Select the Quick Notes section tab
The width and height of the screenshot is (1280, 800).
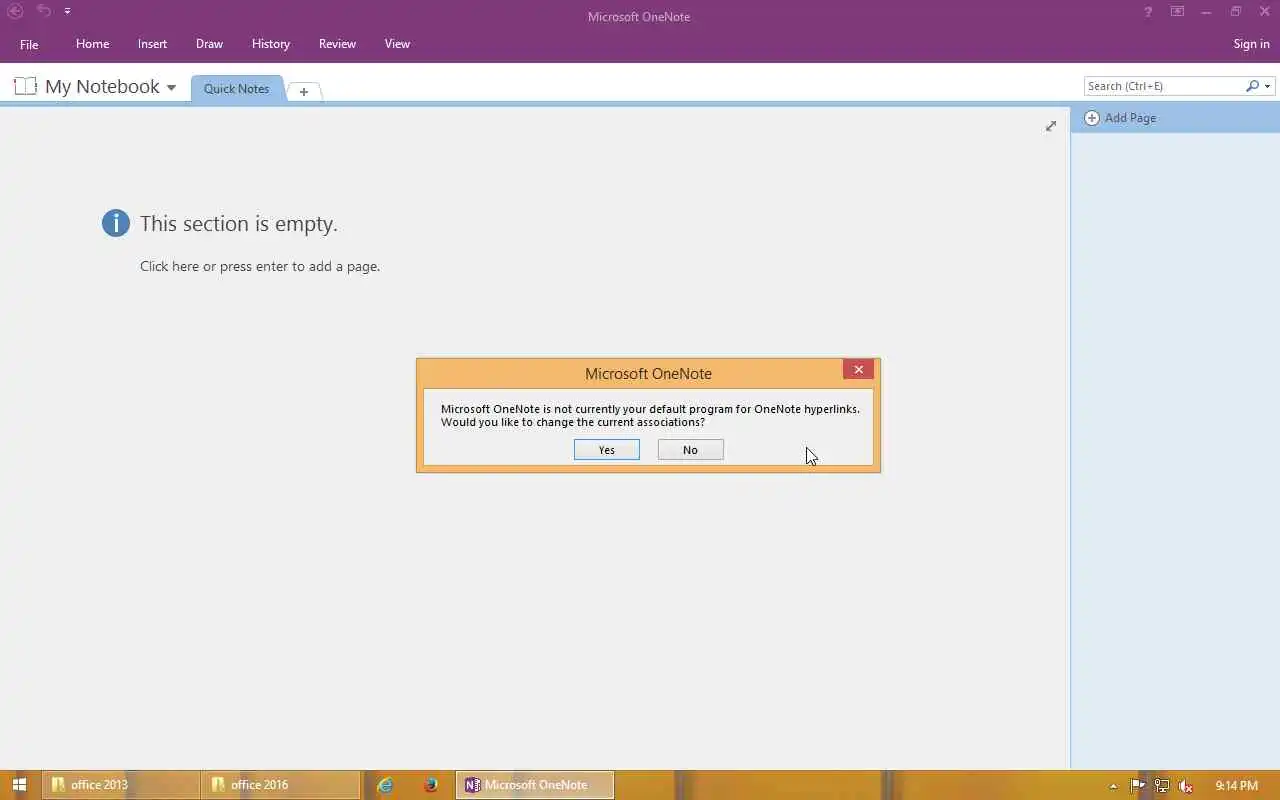[236, 88]
